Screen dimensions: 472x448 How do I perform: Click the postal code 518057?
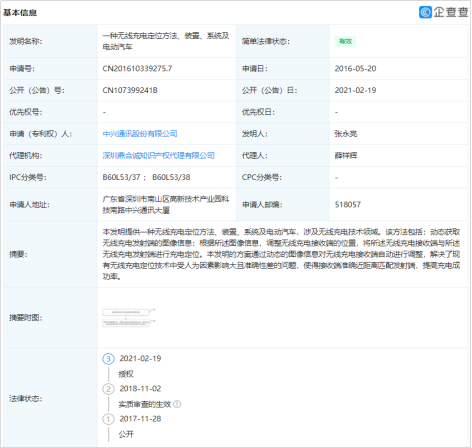pos(348,205)
